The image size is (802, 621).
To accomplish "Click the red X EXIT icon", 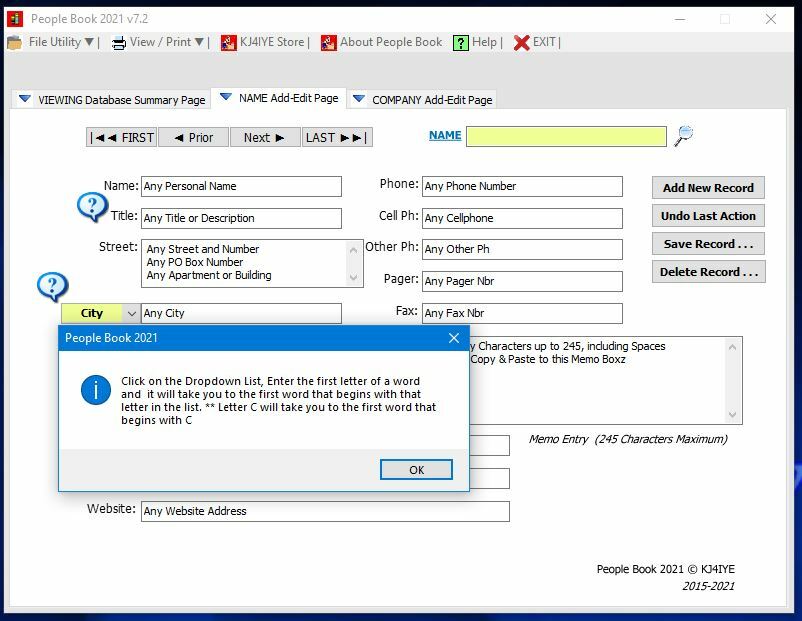I will click(521, 42).
